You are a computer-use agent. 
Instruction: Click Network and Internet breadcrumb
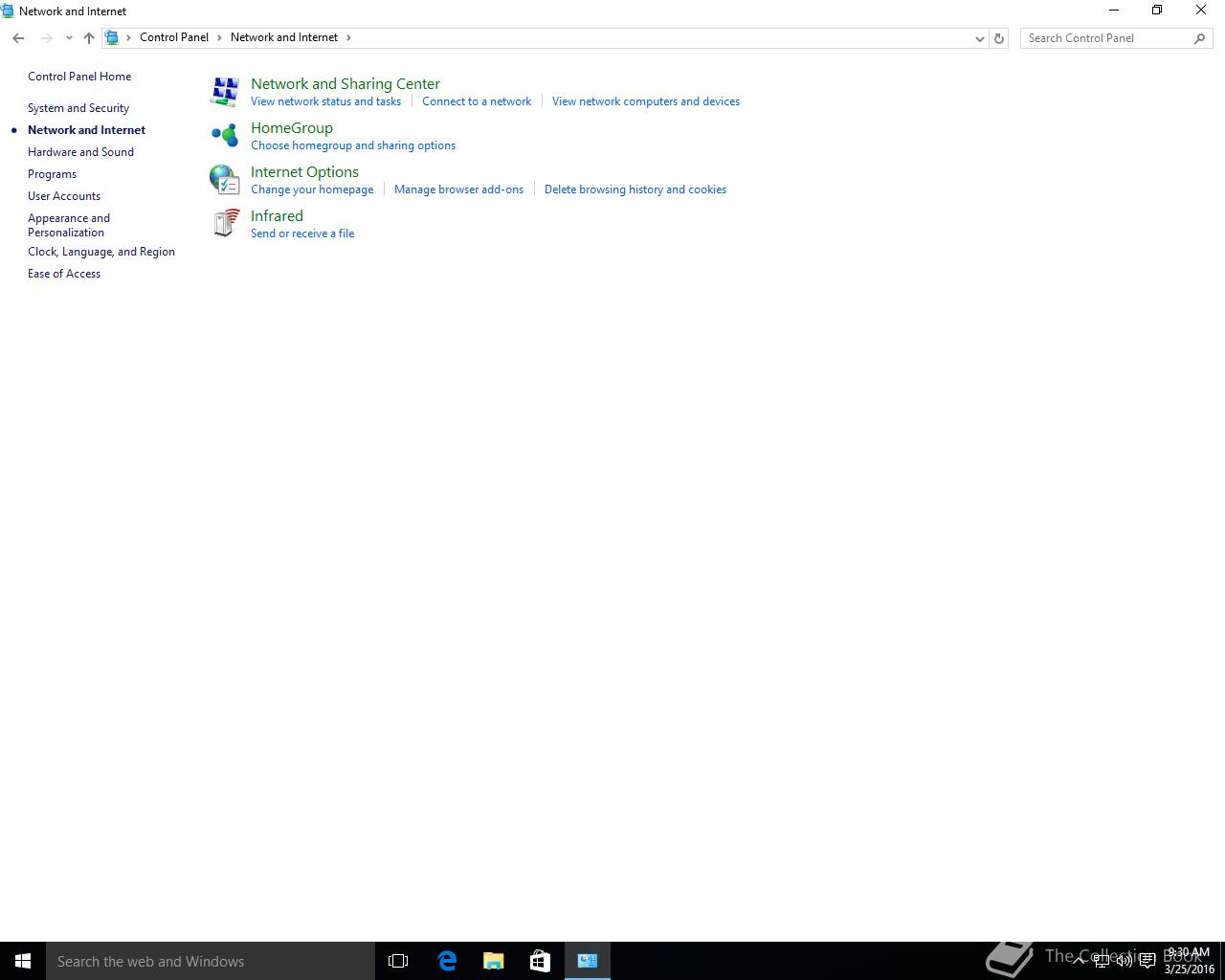[284, 37]
